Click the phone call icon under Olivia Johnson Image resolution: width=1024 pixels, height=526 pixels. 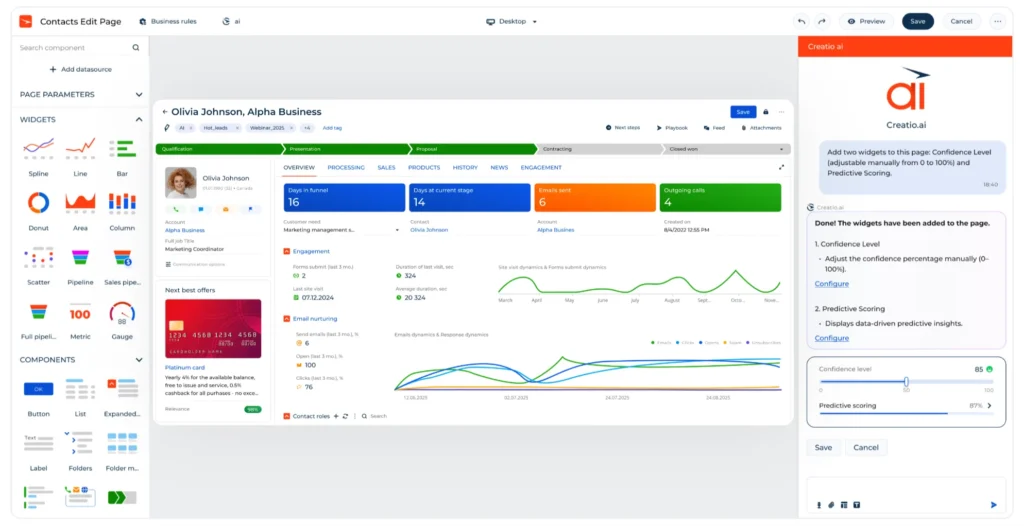(176, 209)
